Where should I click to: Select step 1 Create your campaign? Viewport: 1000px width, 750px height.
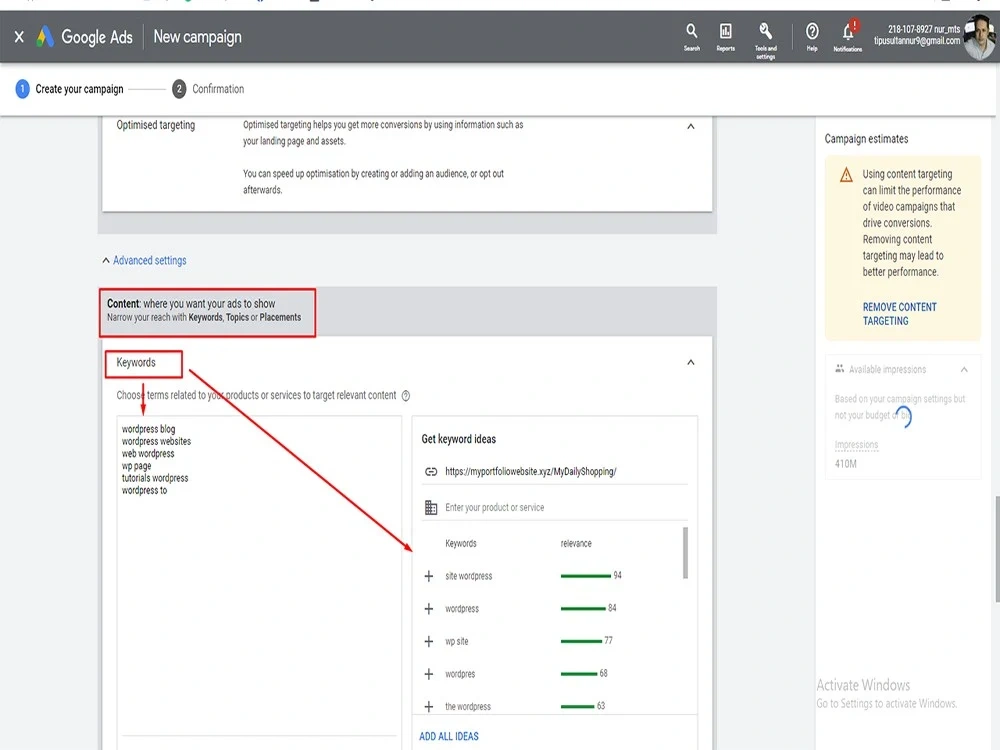(x=70, y=89)
